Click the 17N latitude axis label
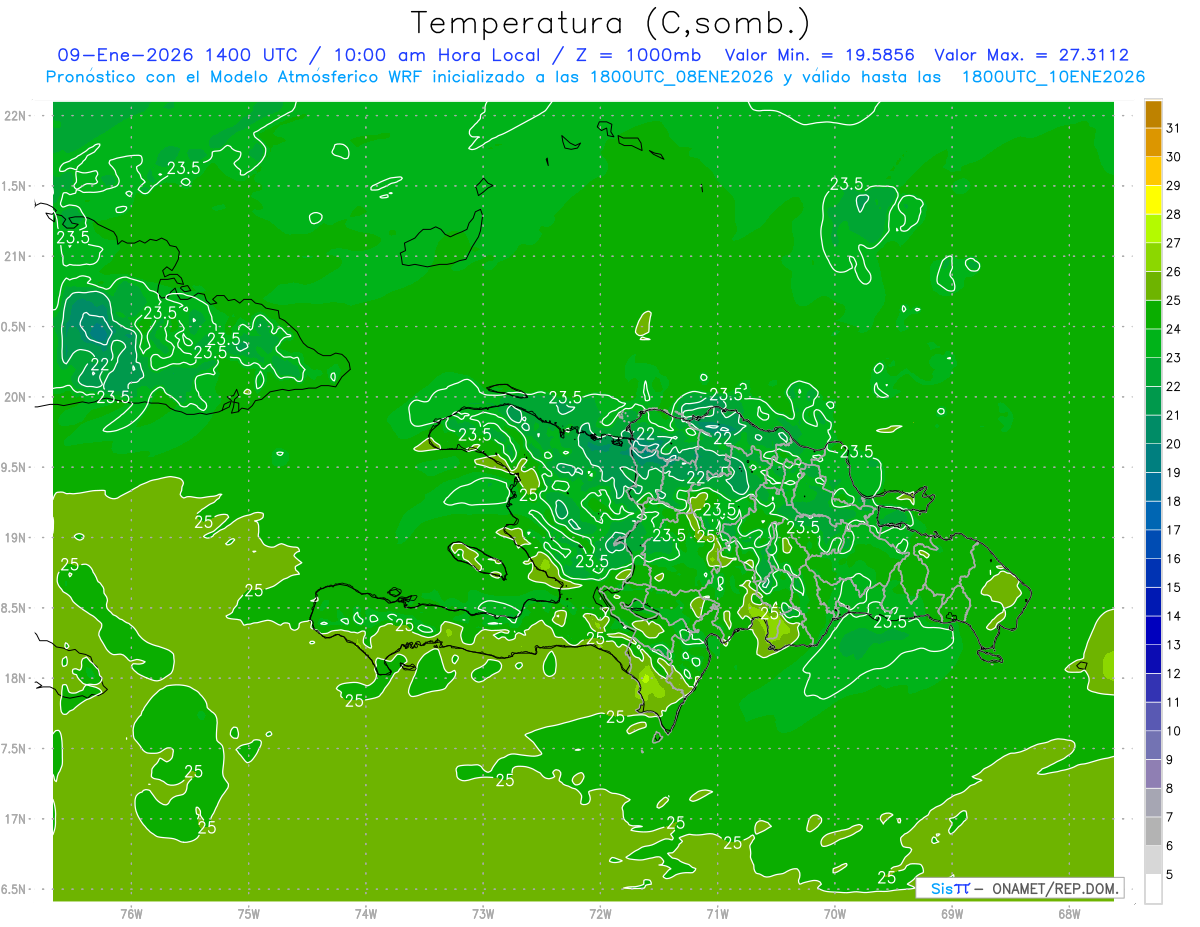This screenshot has width=1200, height=927. [x=14, y=819]
